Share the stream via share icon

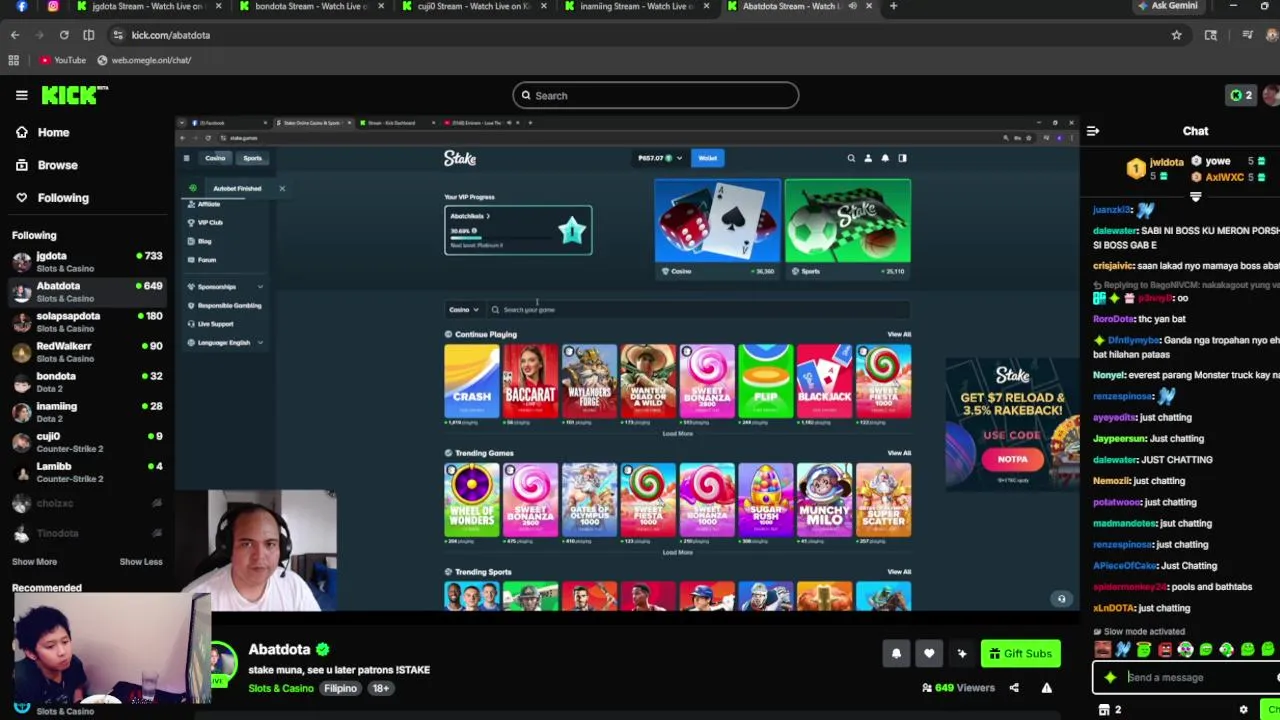[x=1014, y=688]
